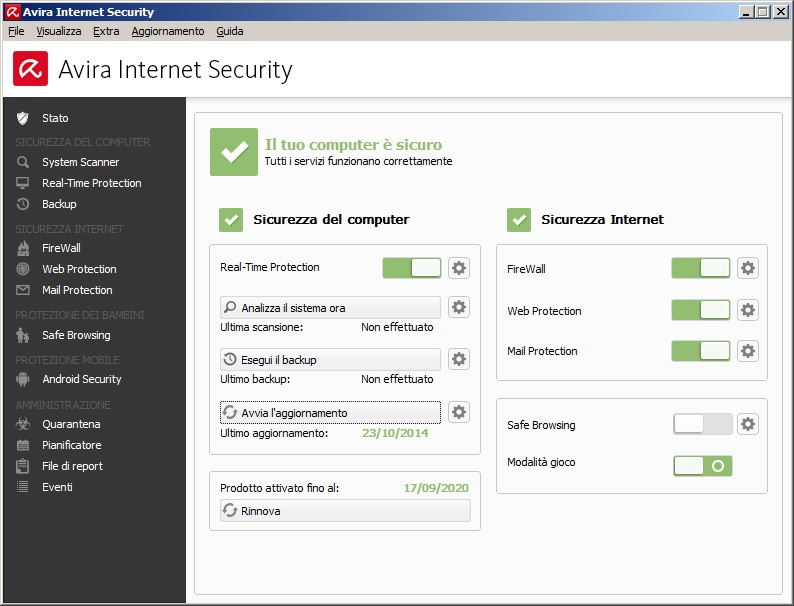
Task: Select FireWall label in the sidebar
Action: click(61, 248)
